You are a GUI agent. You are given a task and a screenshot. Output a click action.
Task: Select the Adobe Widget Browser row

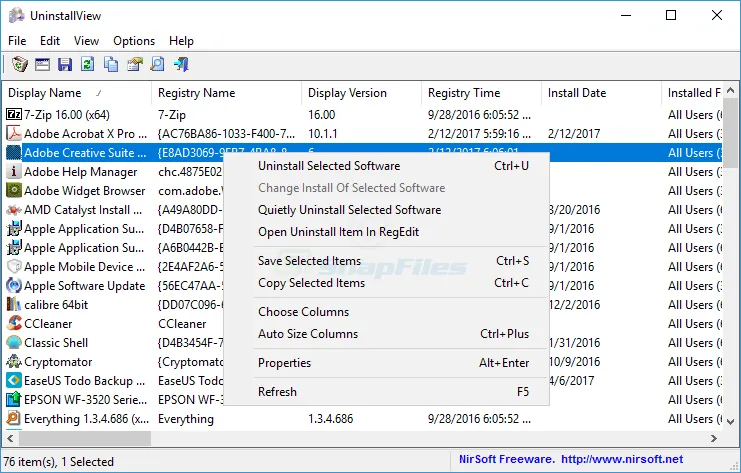click(x=85, y=191)
